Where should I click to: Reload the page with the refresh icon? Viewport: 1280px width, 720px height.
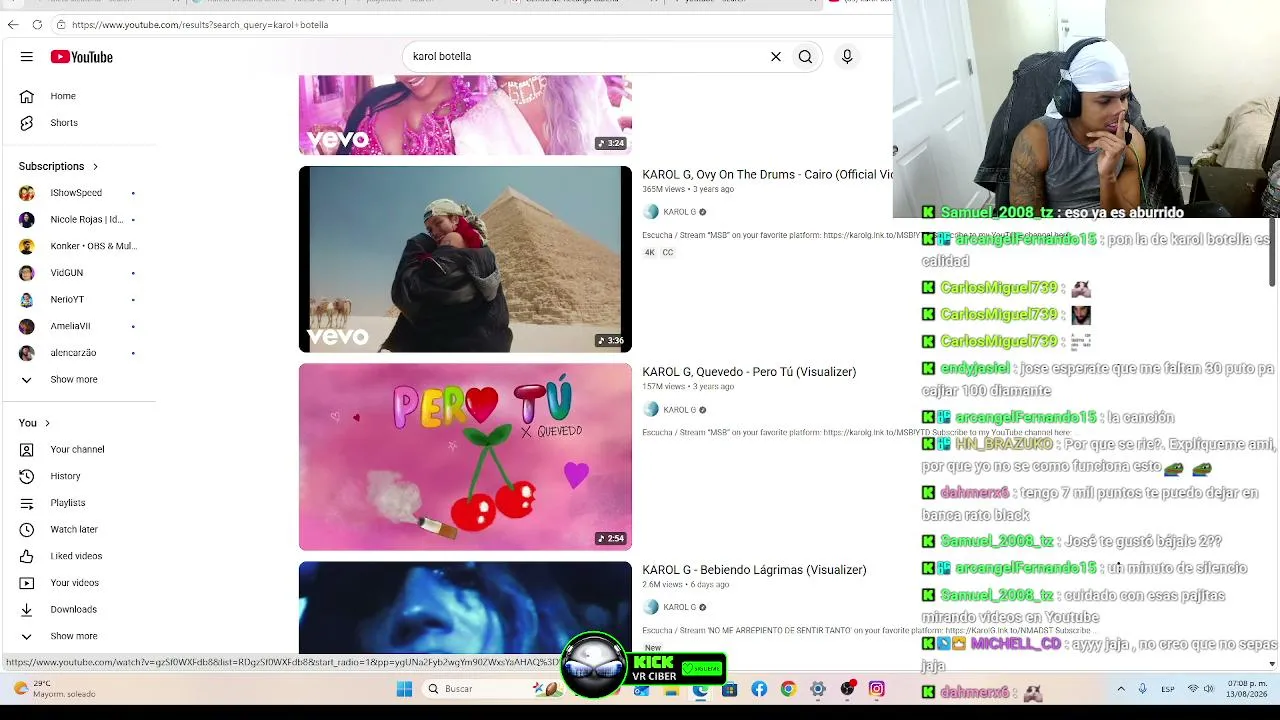[37, 25]
